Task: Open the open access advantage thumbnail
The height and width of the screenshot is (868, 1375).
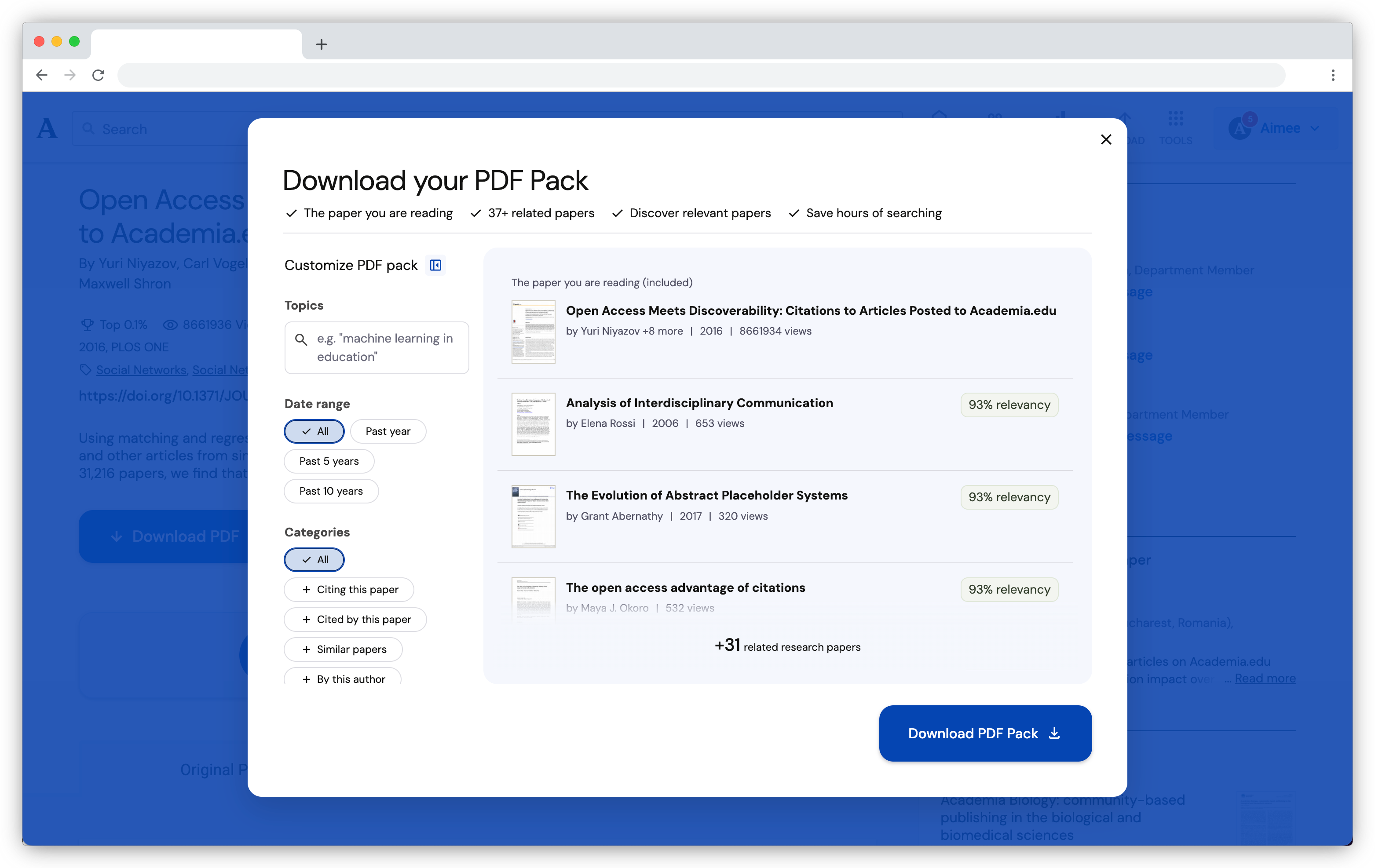Action: point(533,599)
